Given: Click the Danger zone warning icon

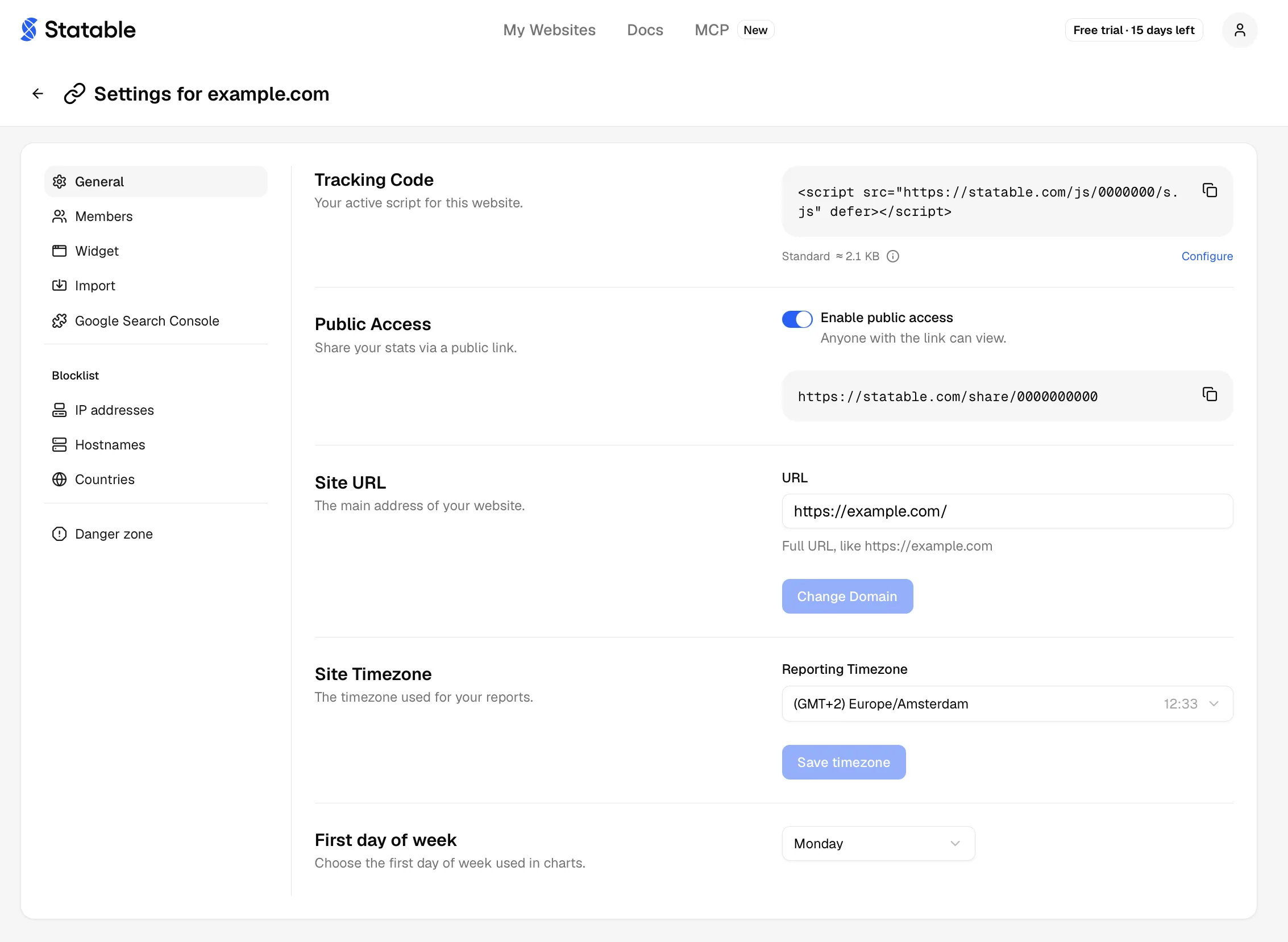Looking at the screenshot, I should (59, 534).
